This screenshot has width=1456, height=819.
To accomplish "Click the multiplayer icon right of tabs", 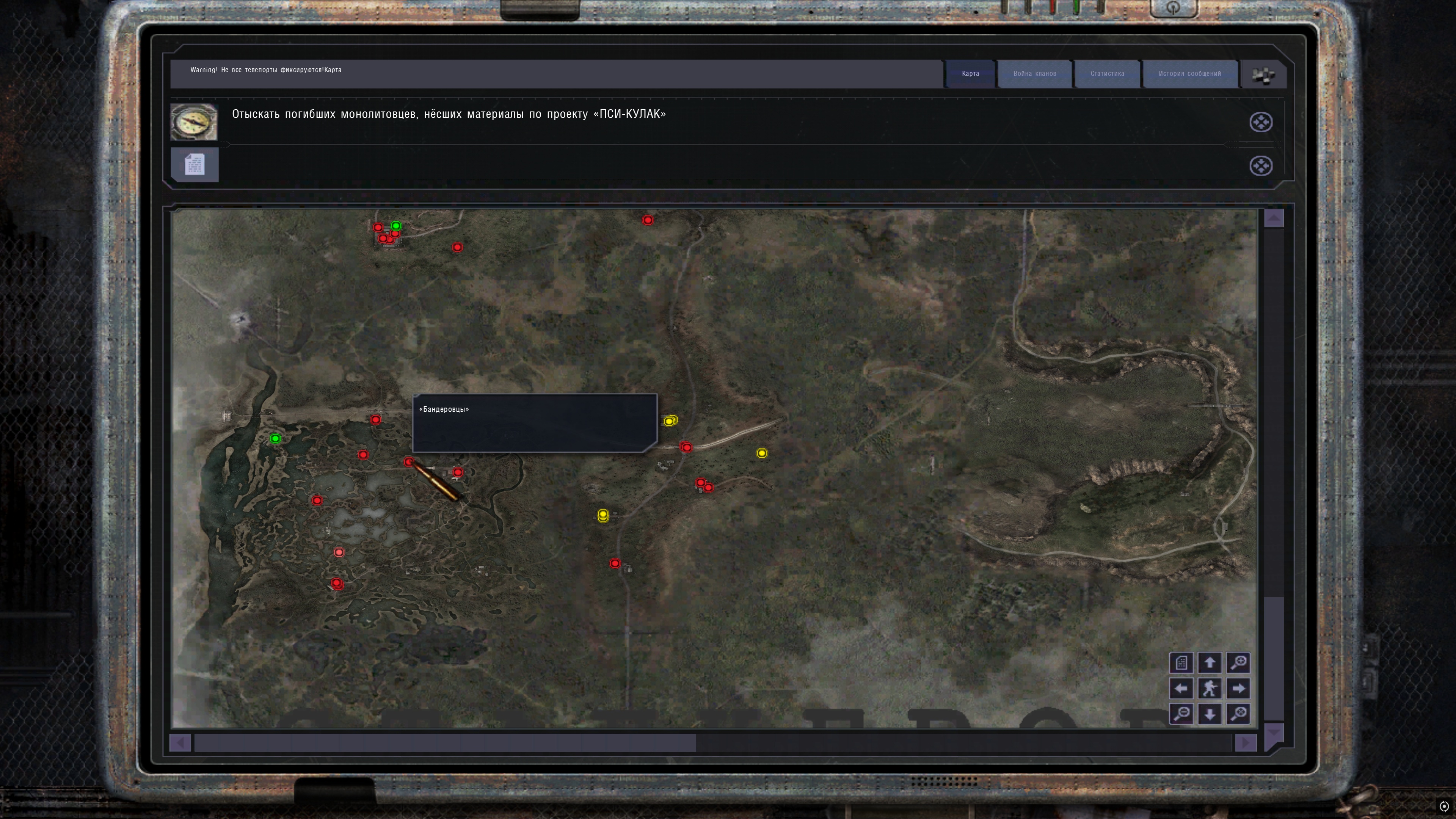I will (1263, 75).
